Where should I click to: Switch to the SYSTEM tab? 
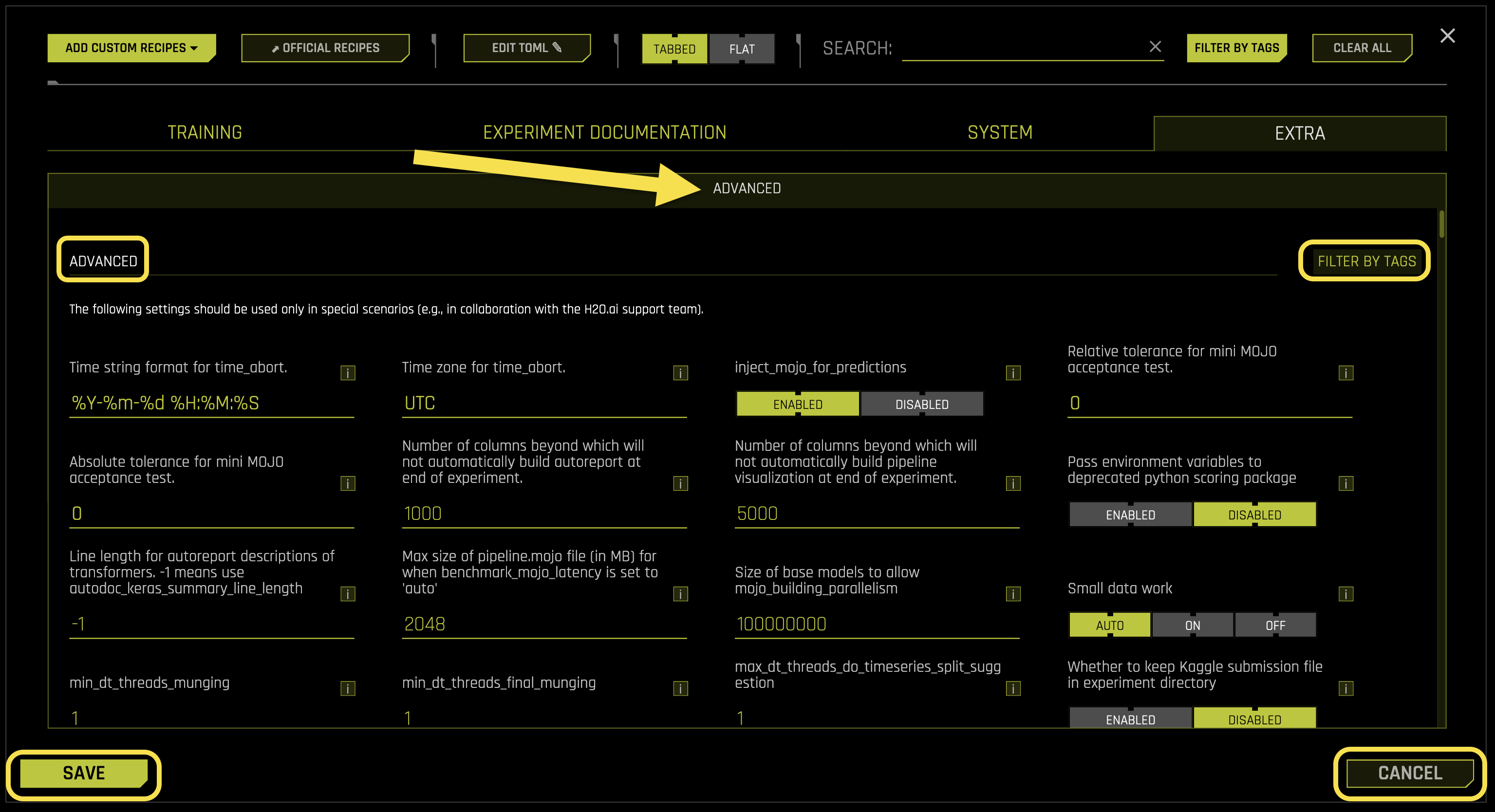click(x=1000, y=132)
